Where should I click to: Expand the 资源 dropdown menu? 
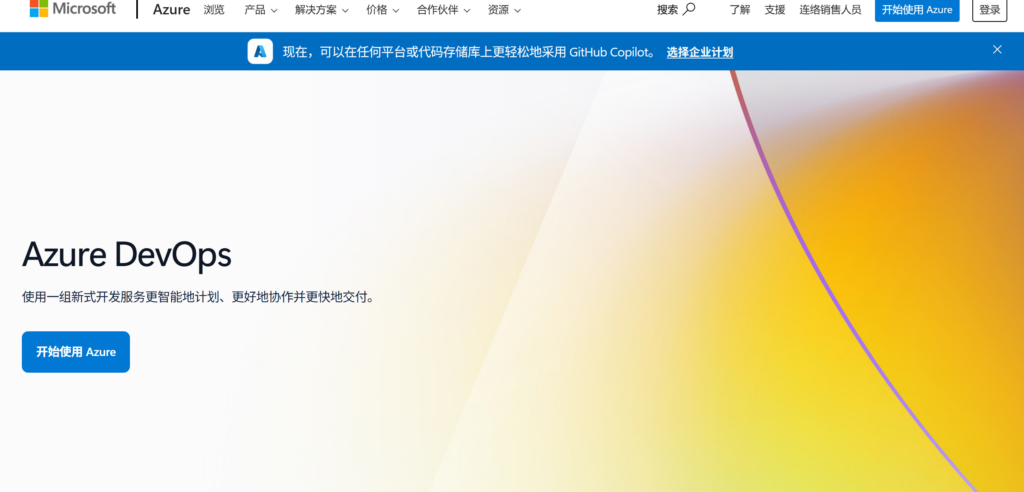(x=504, y=10)
